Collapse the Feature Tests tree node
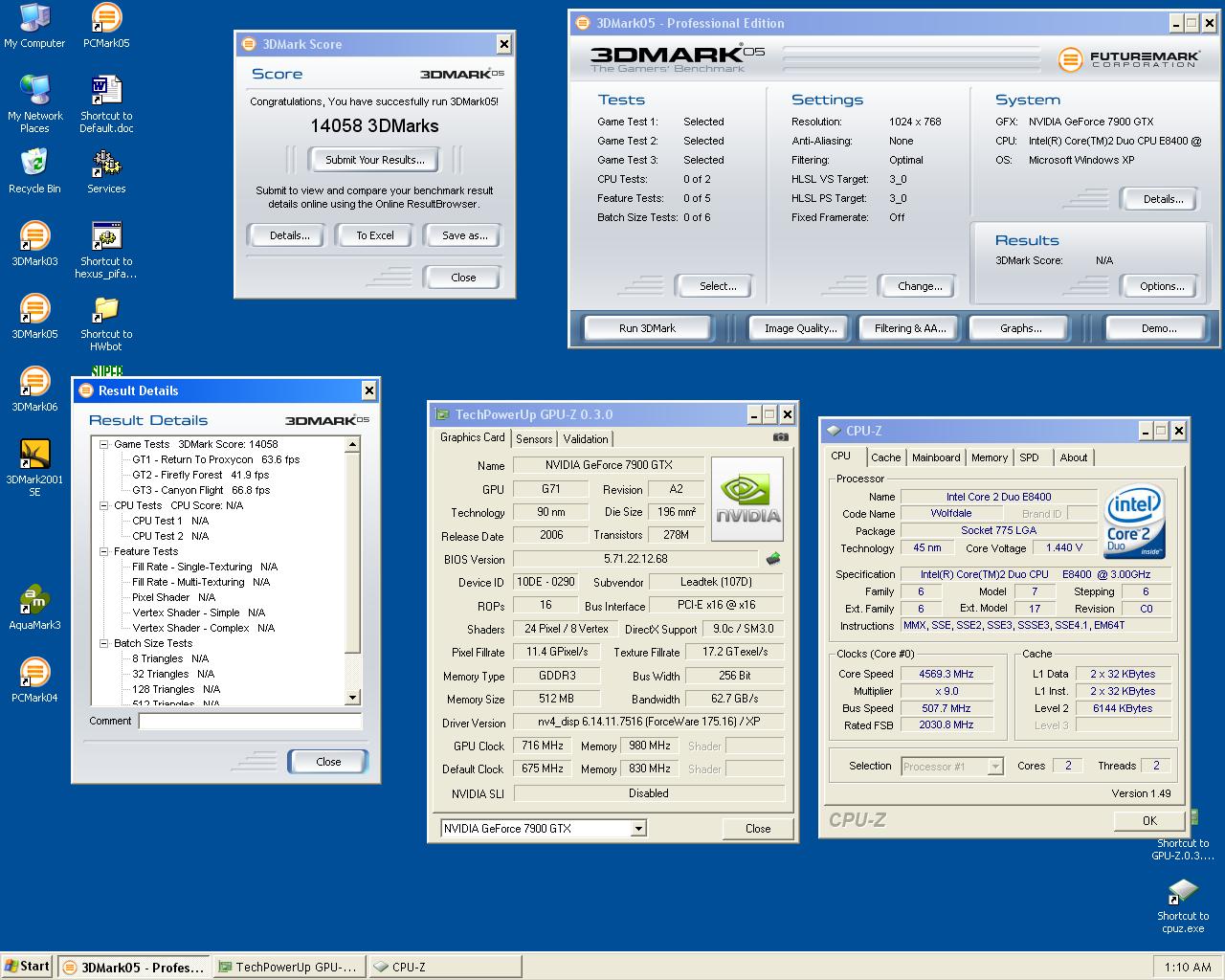This screenshot has height=980, width=1225. (104, 551)
